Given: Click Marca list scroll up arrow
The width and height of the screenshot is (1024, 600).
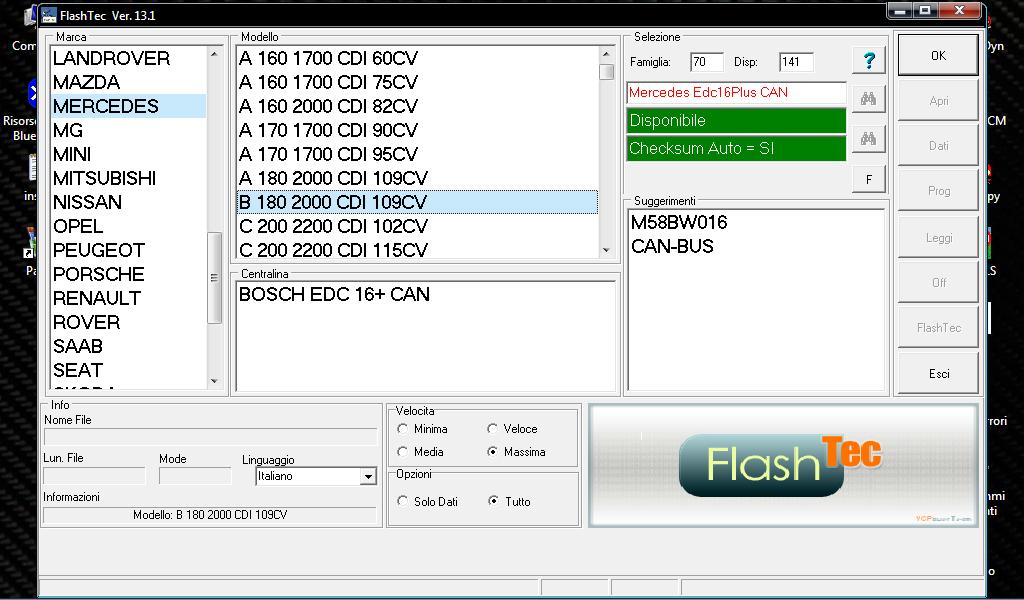Looking at the screenshot, I should 214,54.
